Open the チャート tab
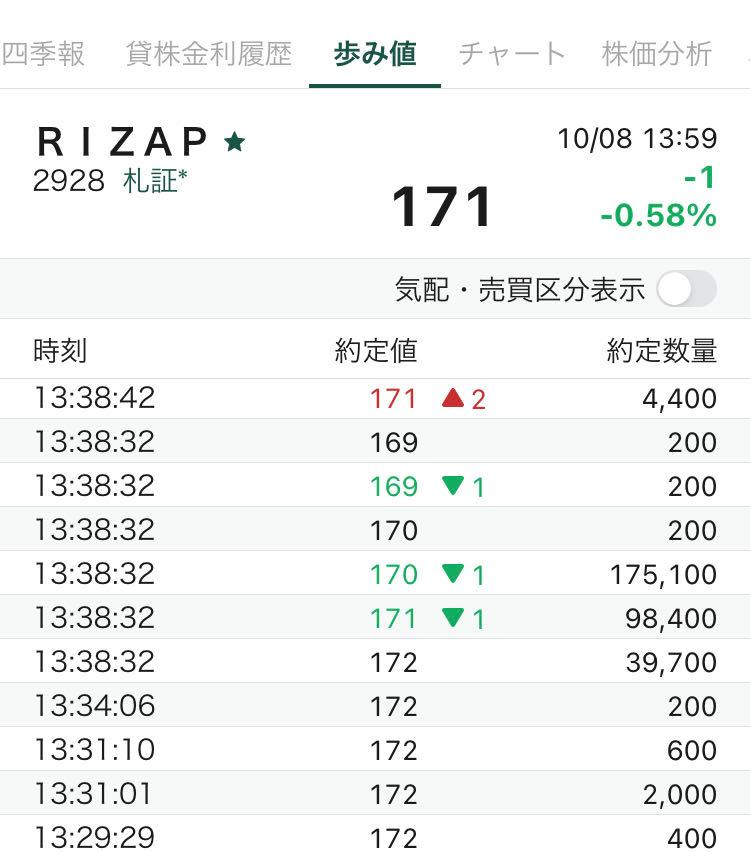The height and width of the screenshot is (852, 750). [x=512, y=54]
